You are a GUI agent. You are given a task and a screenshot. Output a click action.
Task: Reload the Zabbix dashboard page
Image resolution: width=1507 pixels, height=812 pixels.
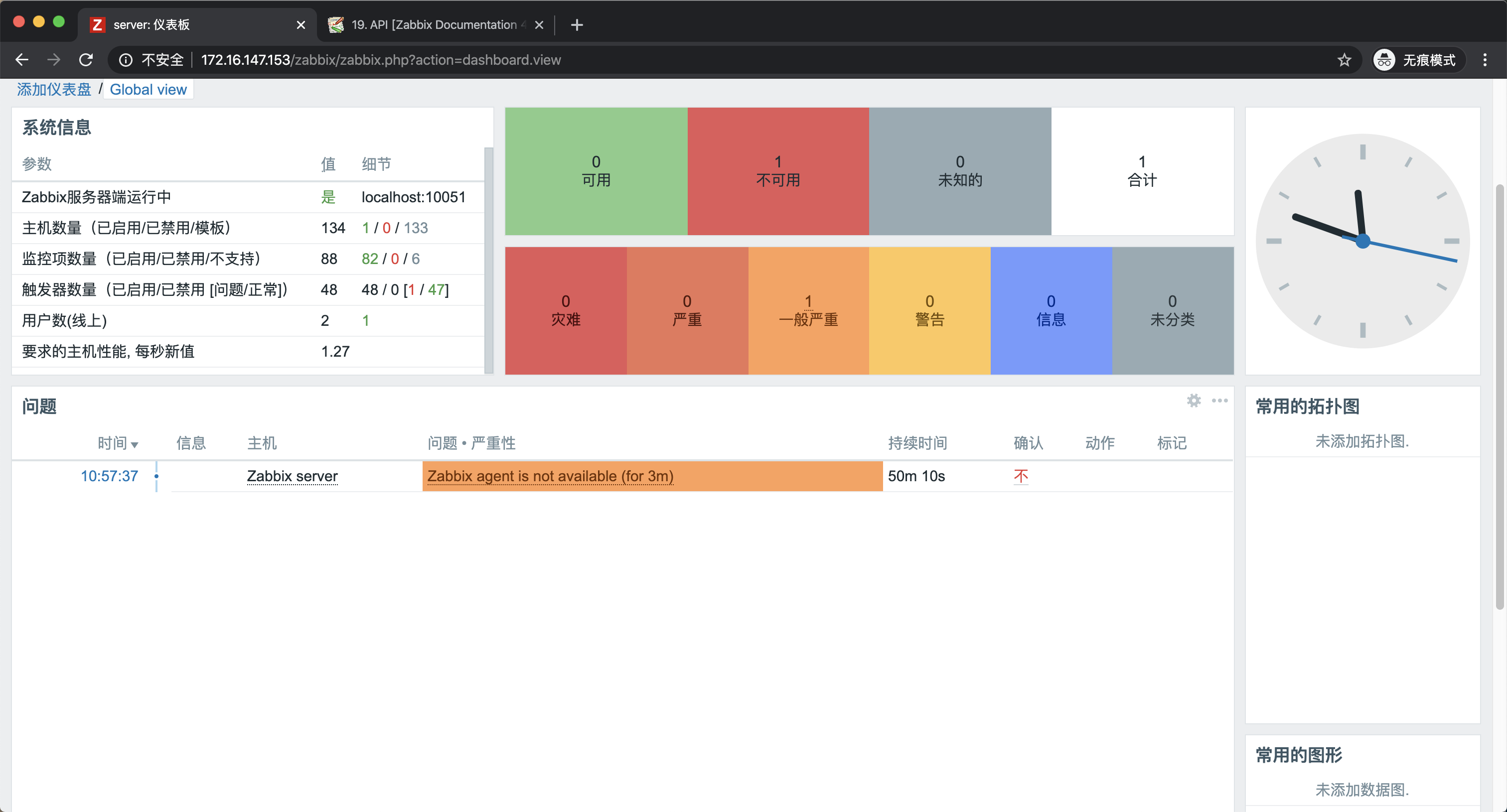click(86, 60)
